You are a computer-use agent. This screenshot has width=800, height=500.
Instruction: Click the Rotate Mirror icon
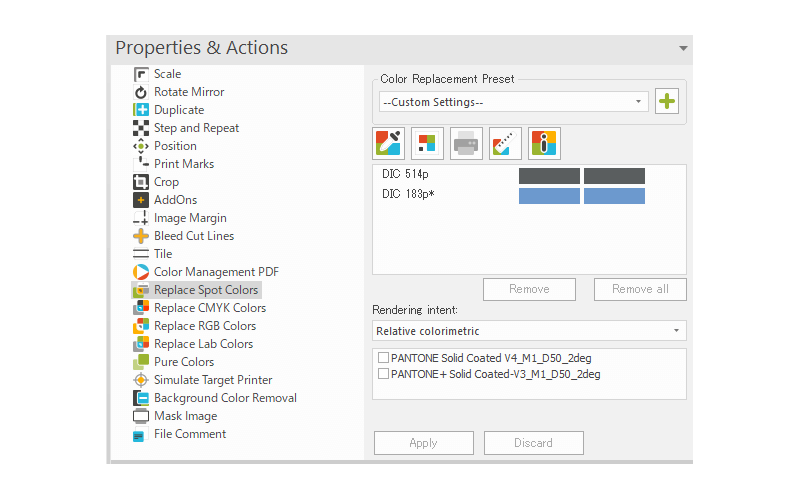[141, 92]
